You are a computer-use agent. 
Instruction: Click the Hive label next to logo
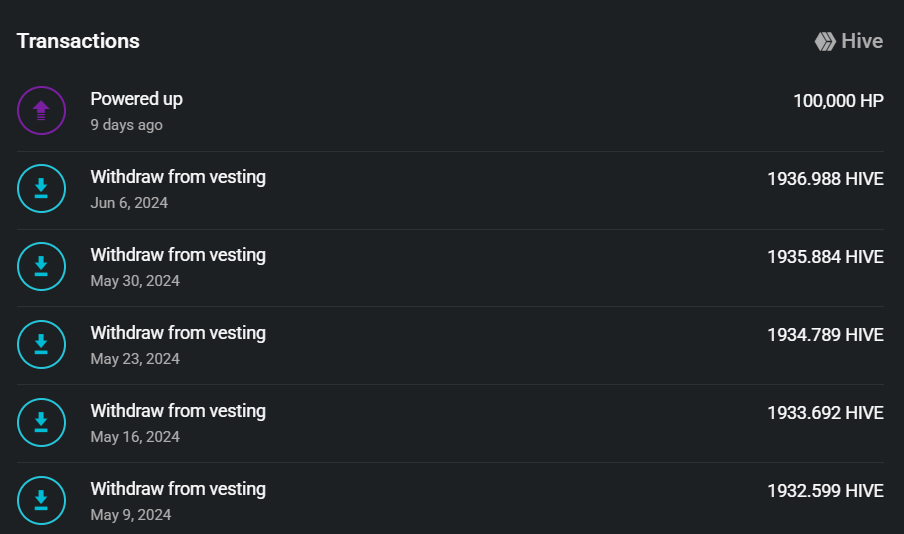(x=862, y=41)
